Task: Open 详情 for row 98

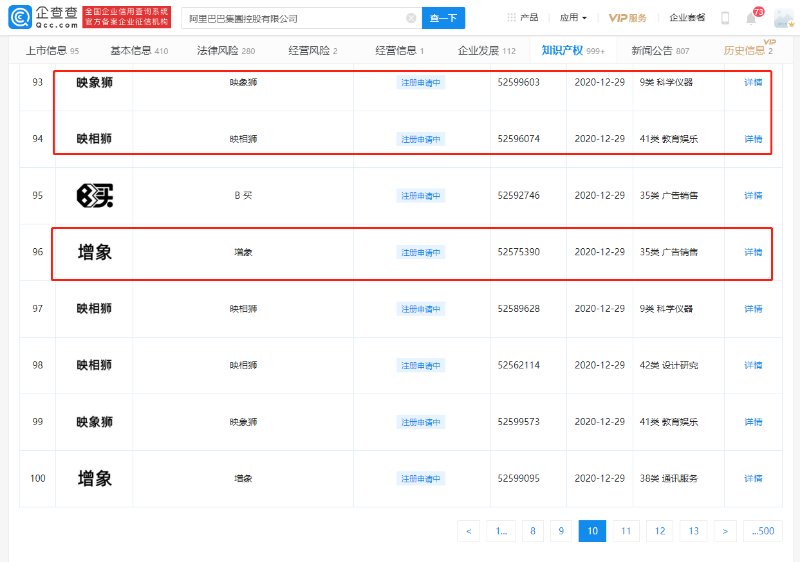Action: coord(753,366)
